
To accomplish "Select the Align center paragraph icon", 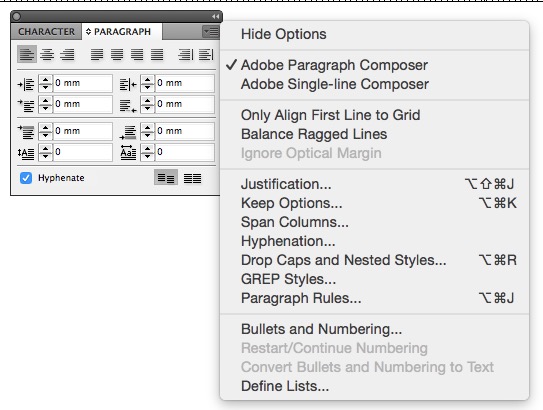I will pyautogui.click(x=47, y=54).
